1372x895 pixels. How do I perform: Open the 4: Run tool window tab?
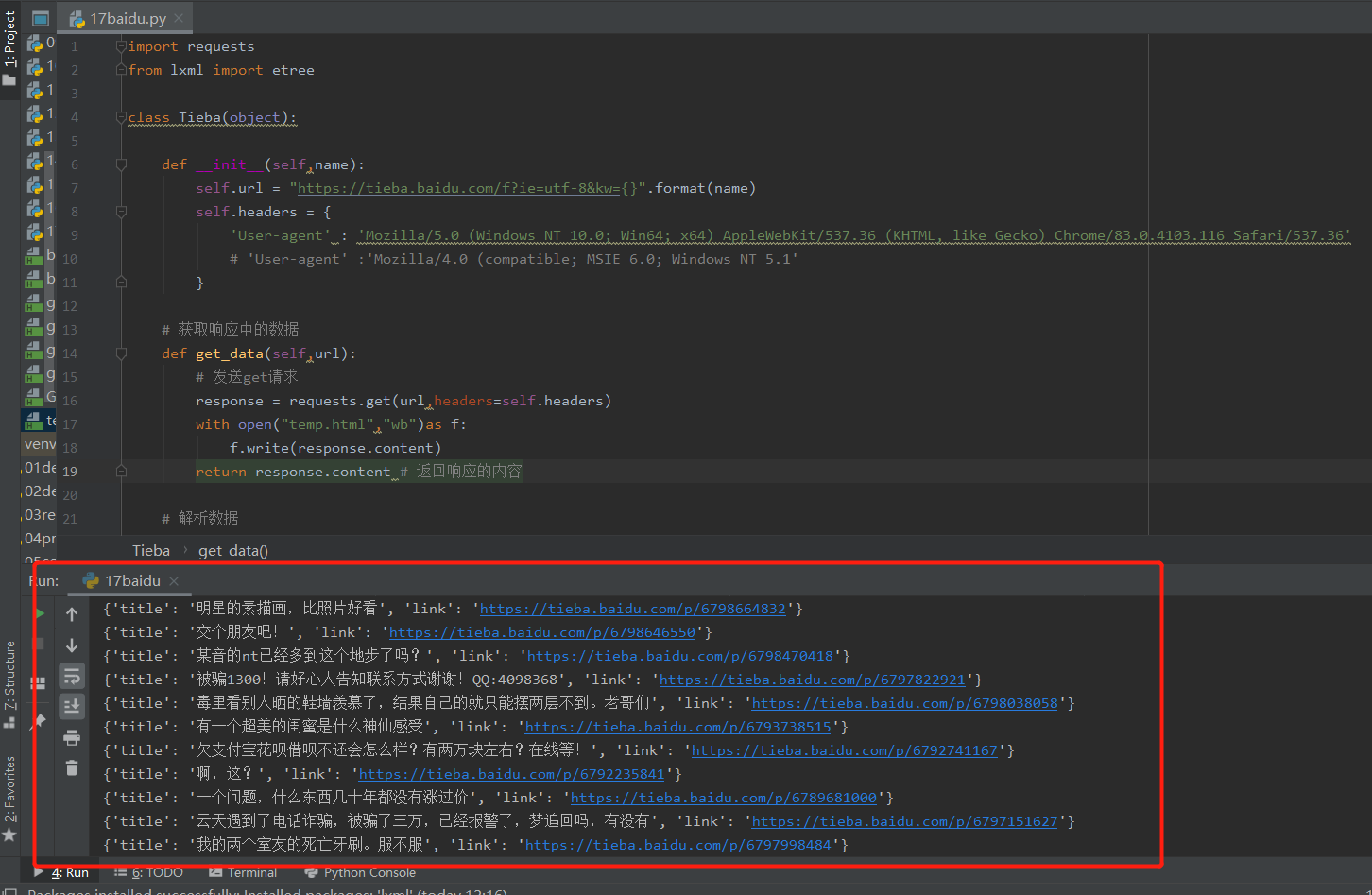(61, 873)
